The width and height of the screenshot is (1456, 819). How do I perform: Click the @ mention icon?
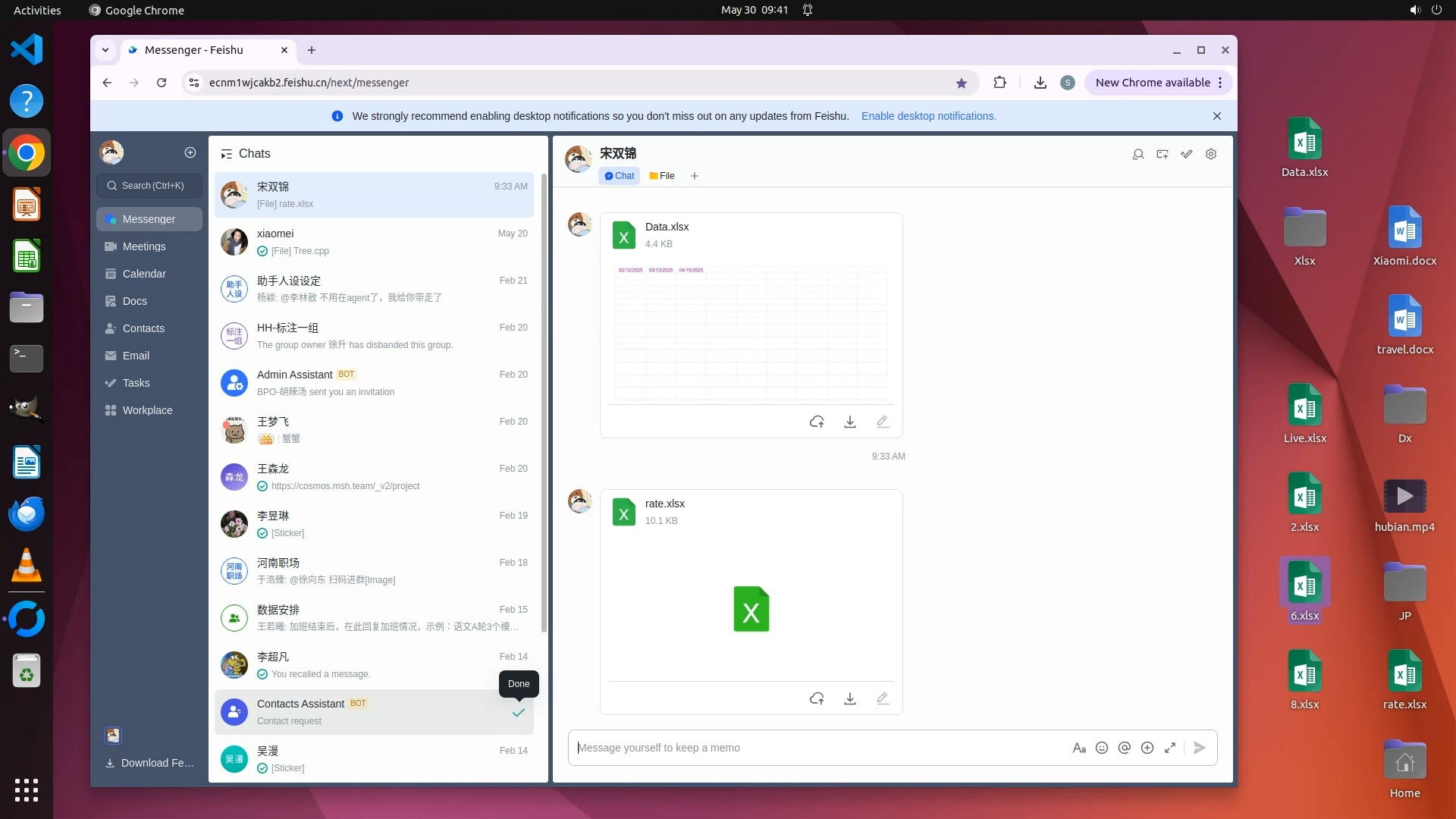pos(1125,748)
